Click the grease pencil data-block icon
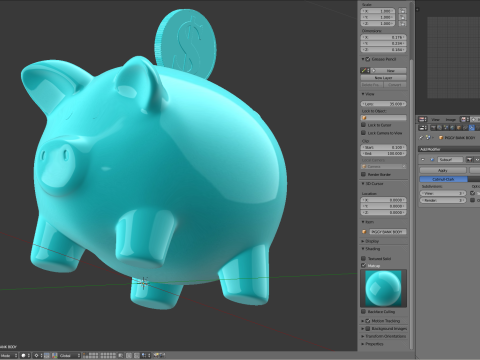 coord(365,71)
